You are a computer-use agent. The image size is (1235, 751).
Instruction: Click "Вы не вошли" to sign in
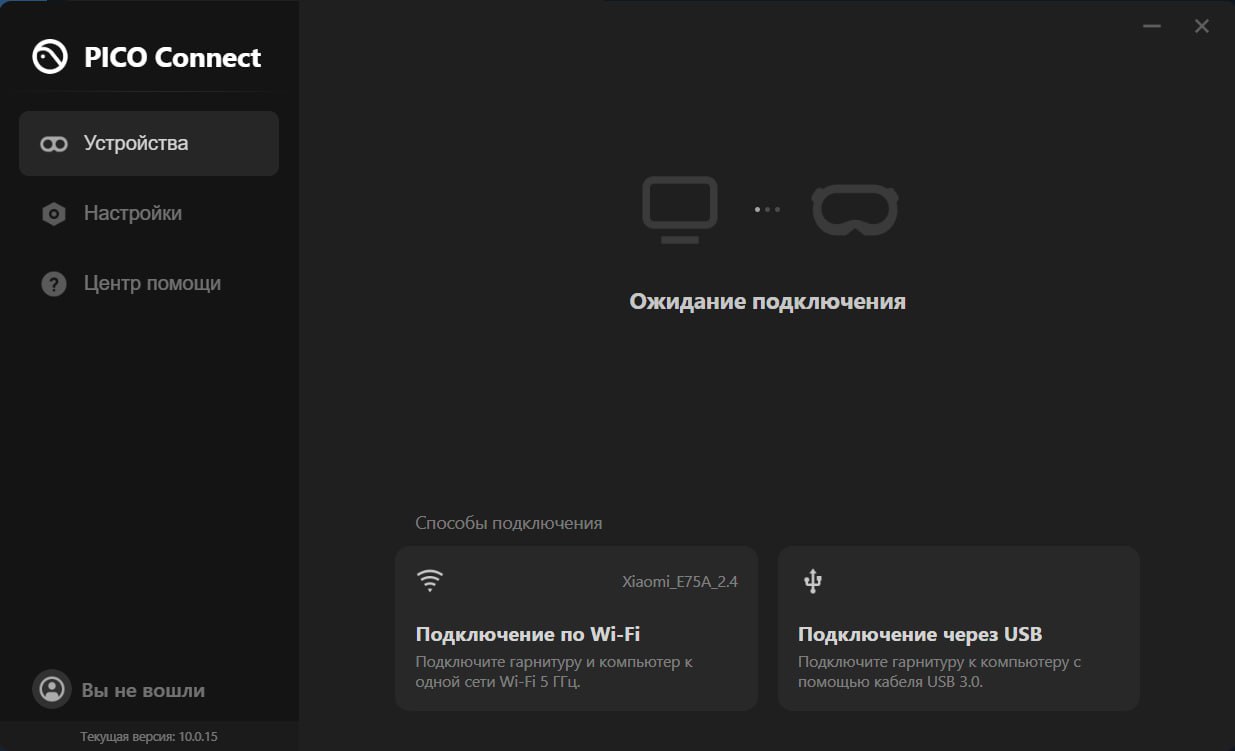pyautogui.click(x=143, y=690)
